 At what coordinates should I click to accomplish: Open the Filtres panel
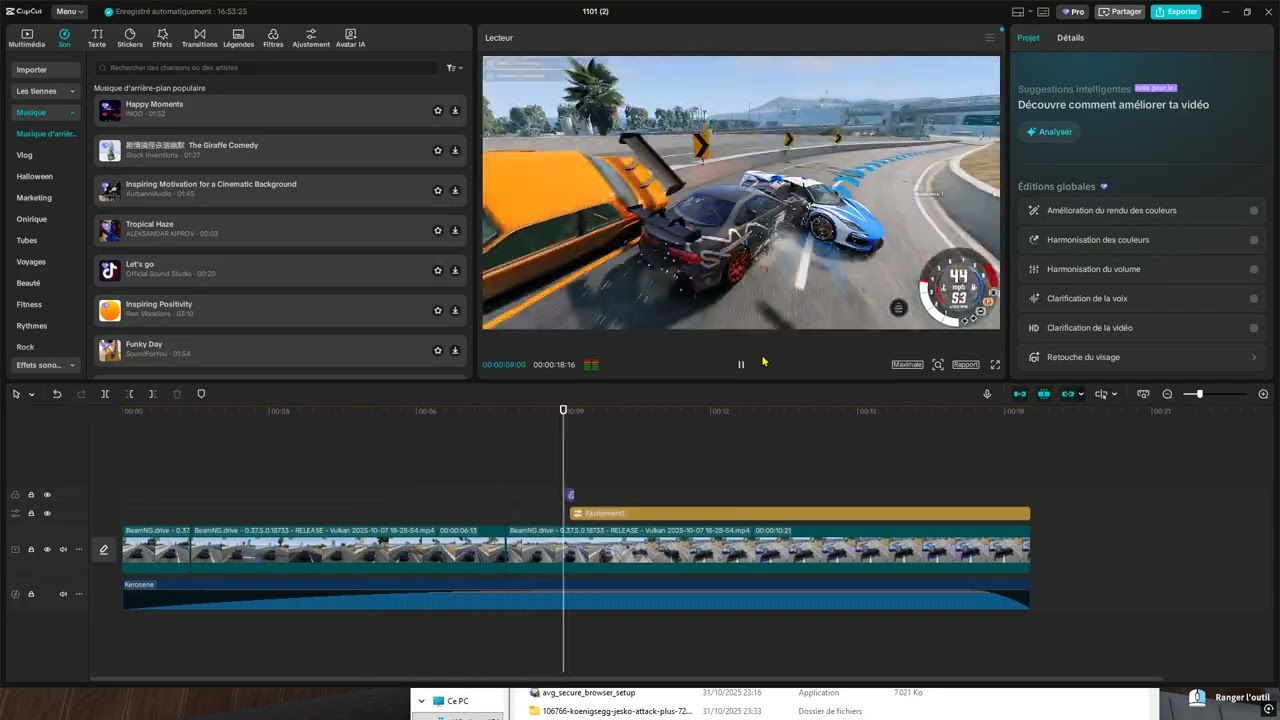[x=273, y=38]
